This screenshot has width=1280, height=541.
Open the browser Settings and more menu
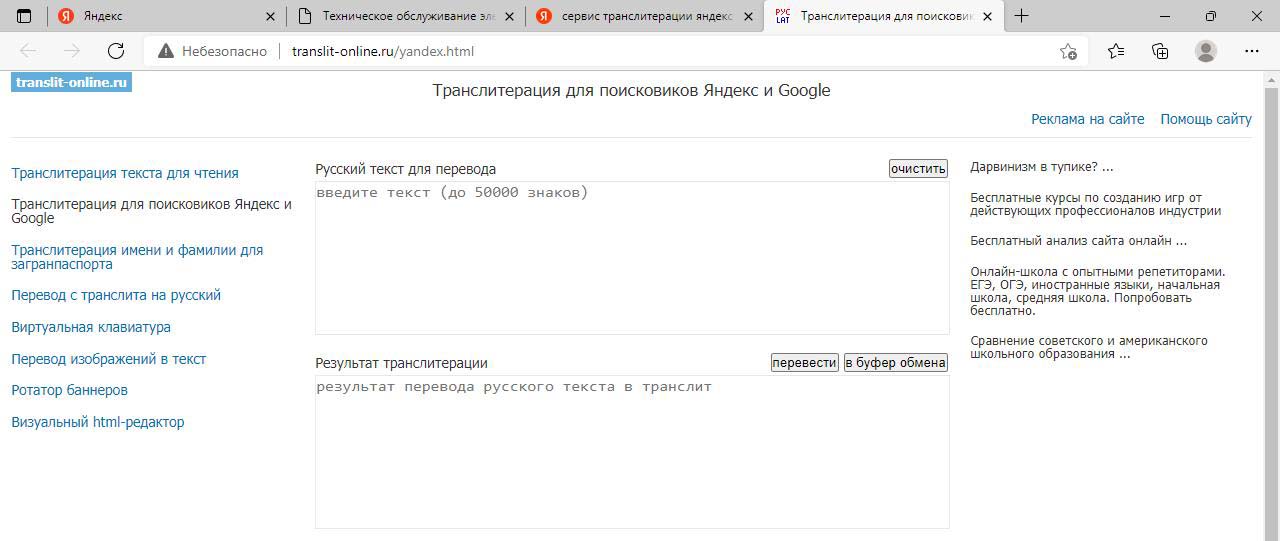pyautogui.click(x=1251, y=51)
